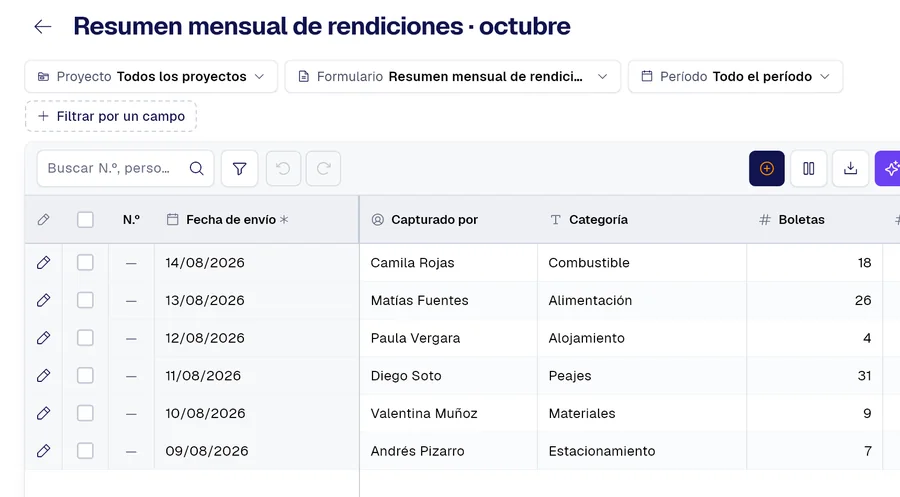Click the date cell 10/08/2026
The width and height of the screenshot is (900, 497).
(x=257, y=413)
